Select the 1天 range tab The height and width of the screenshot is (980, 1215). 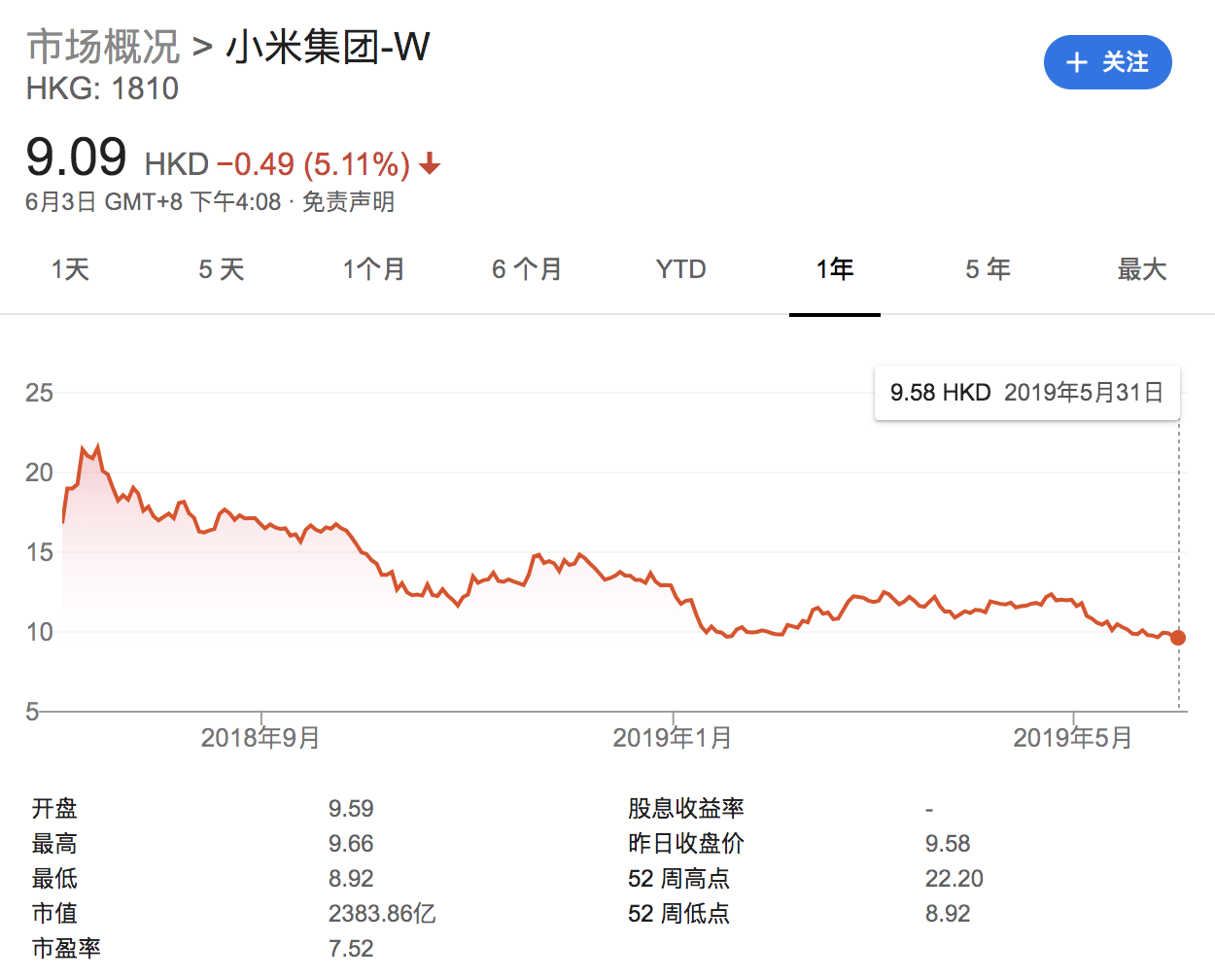pos(70,269)
